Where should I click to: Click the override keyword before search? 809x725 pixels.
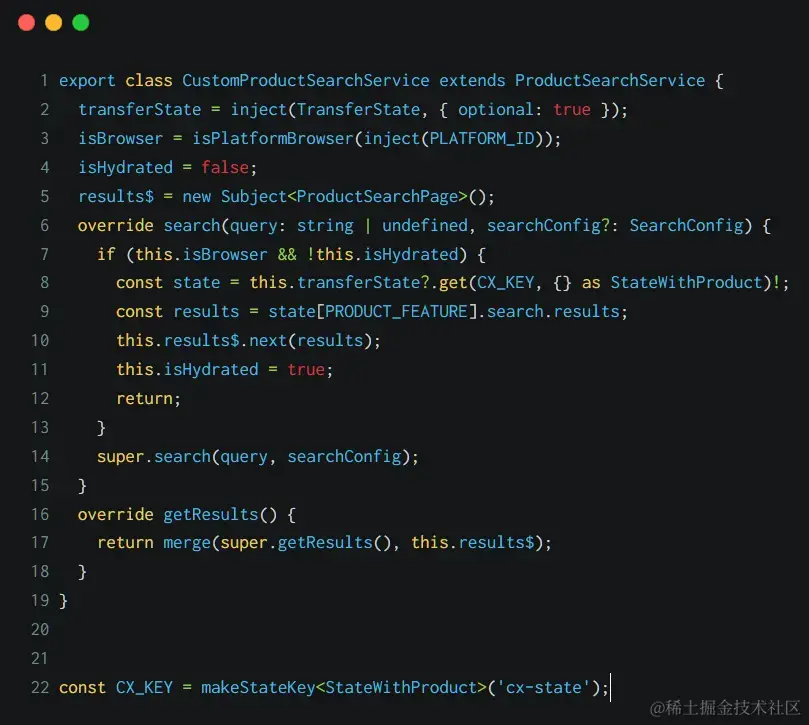(x=116, y=225)
